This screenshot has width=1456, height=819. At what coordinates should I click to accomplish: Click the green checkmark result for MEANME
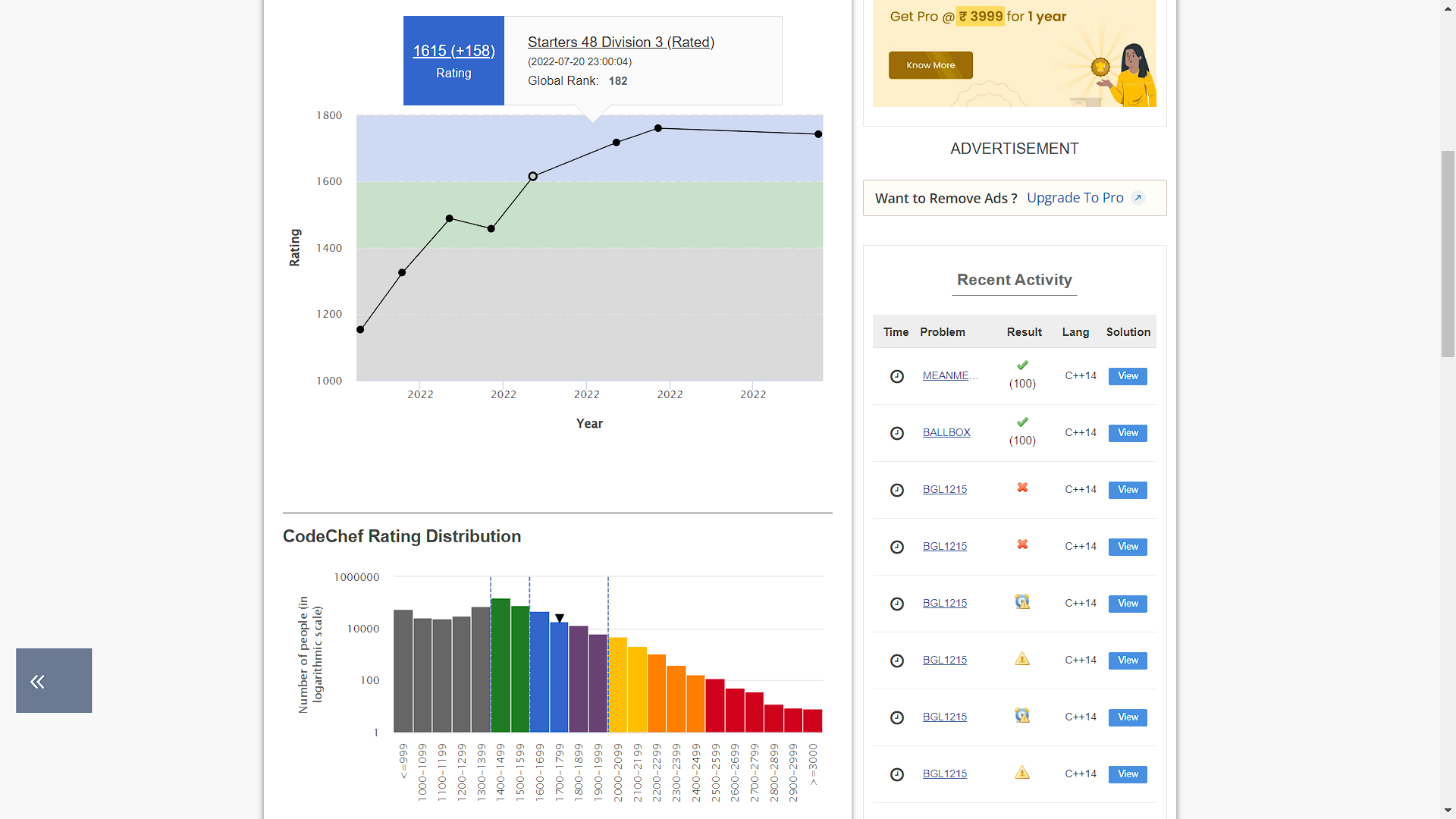pos(1022,366)
